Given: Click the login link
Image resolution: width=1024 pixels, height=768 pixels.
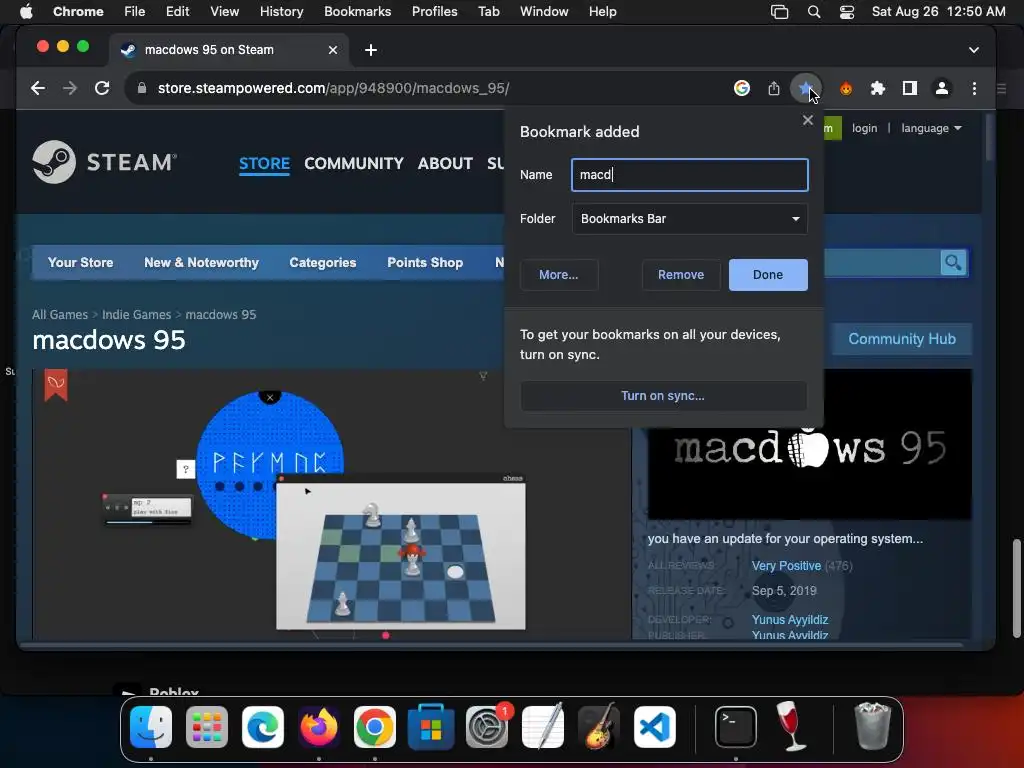Looking at the screenshot, I should 865,128.
